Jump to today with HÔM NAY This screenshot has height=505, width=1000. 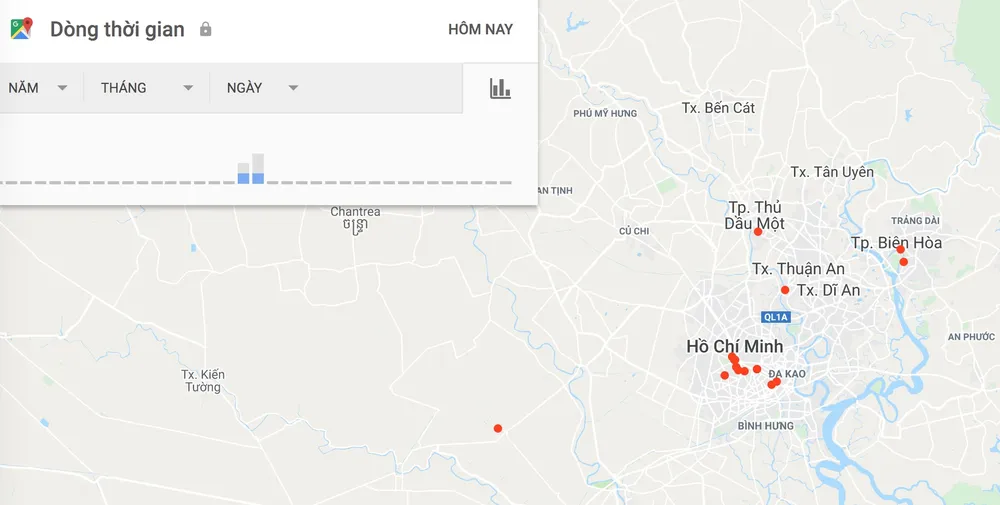coord(480,29)
